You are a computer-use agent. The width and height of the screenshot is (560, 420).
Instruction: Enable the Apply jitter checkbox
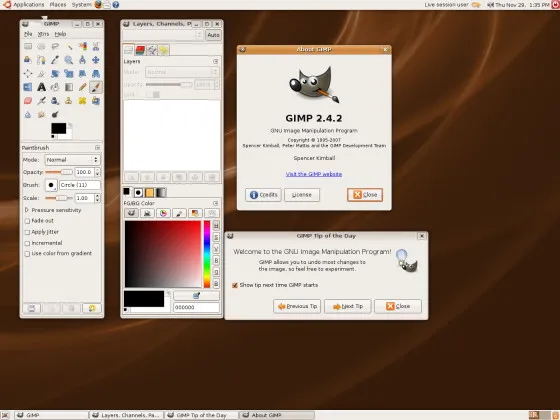27,232
